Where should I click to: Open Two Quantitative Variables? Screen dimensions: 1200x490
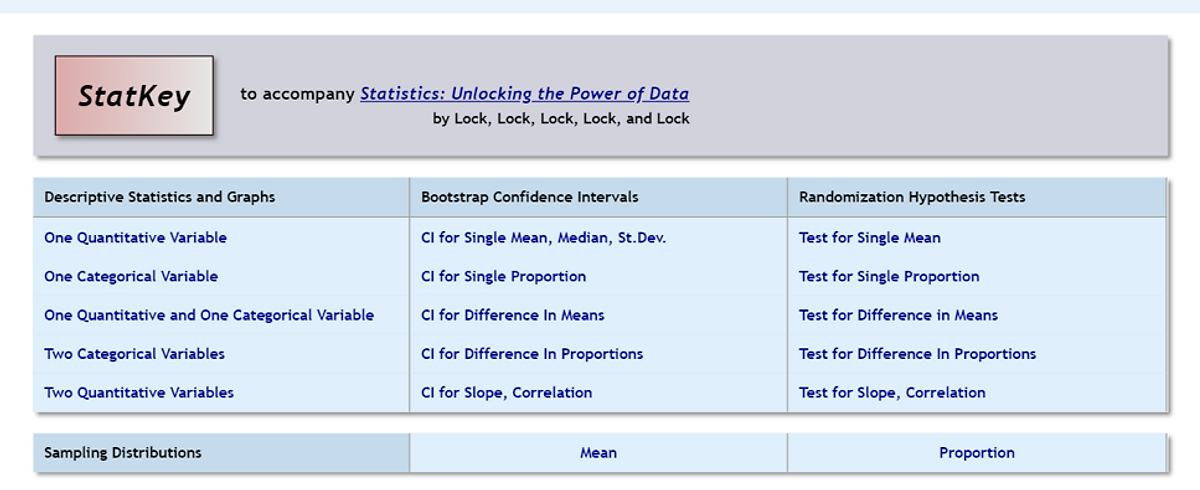pos(139,393)
